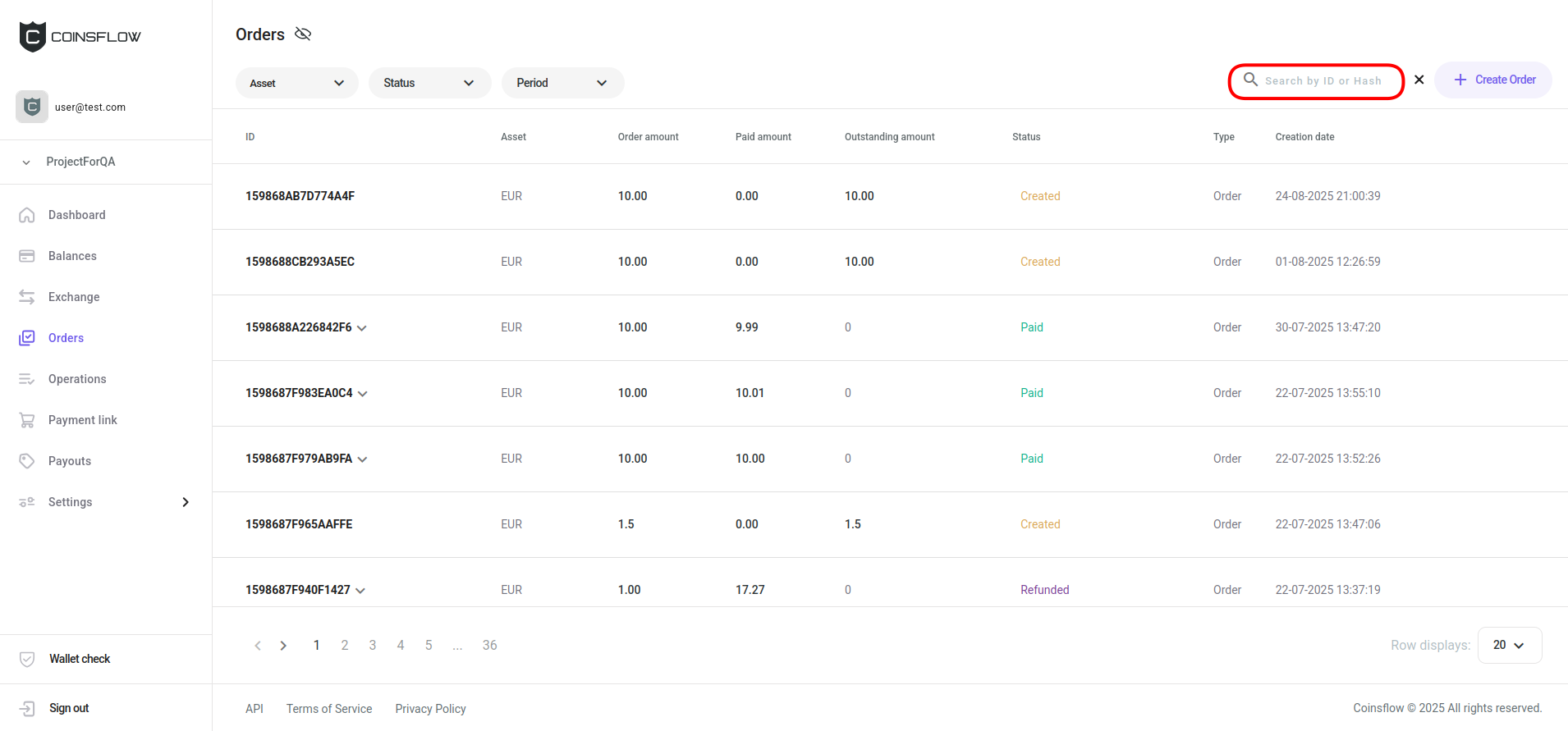Open the Period filter dropdown
This screenshot has width=1568, height=731.
[x=562, y=83]
